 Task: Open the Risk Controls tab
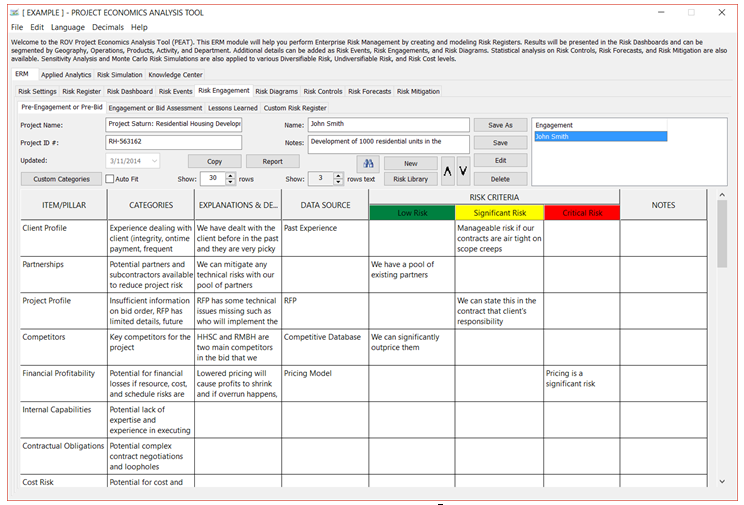[323, 91]
